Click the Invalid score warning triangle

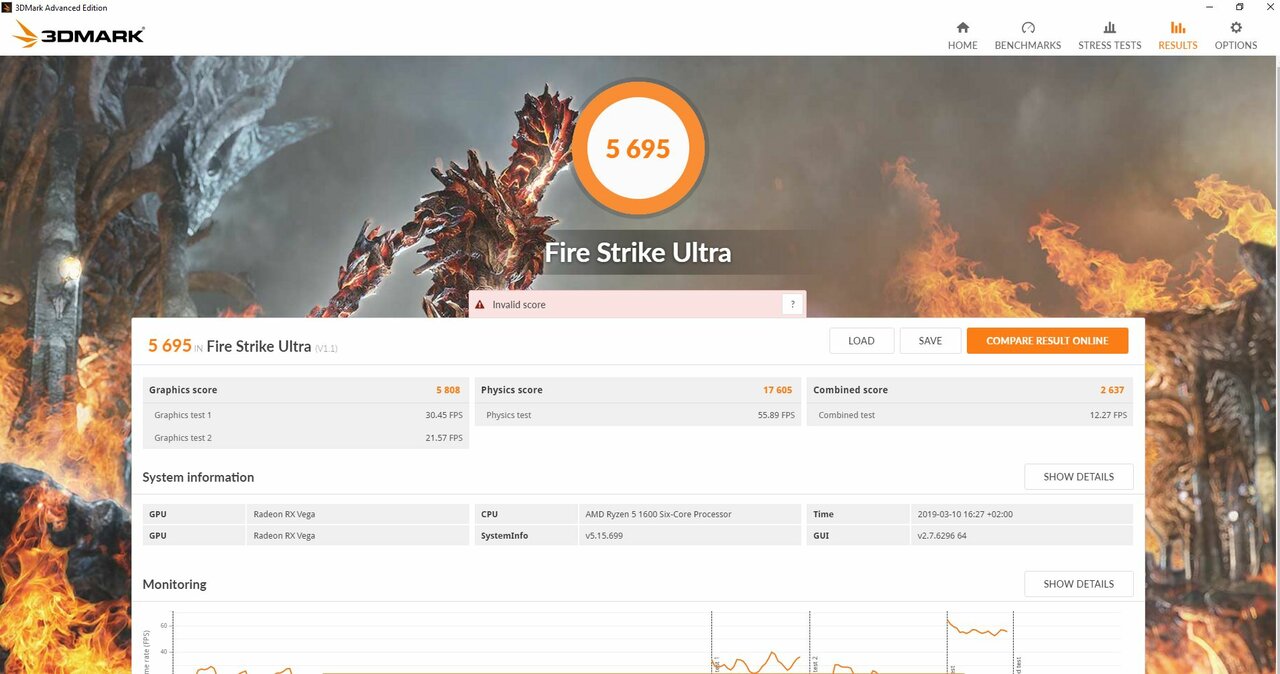(480, 305)
